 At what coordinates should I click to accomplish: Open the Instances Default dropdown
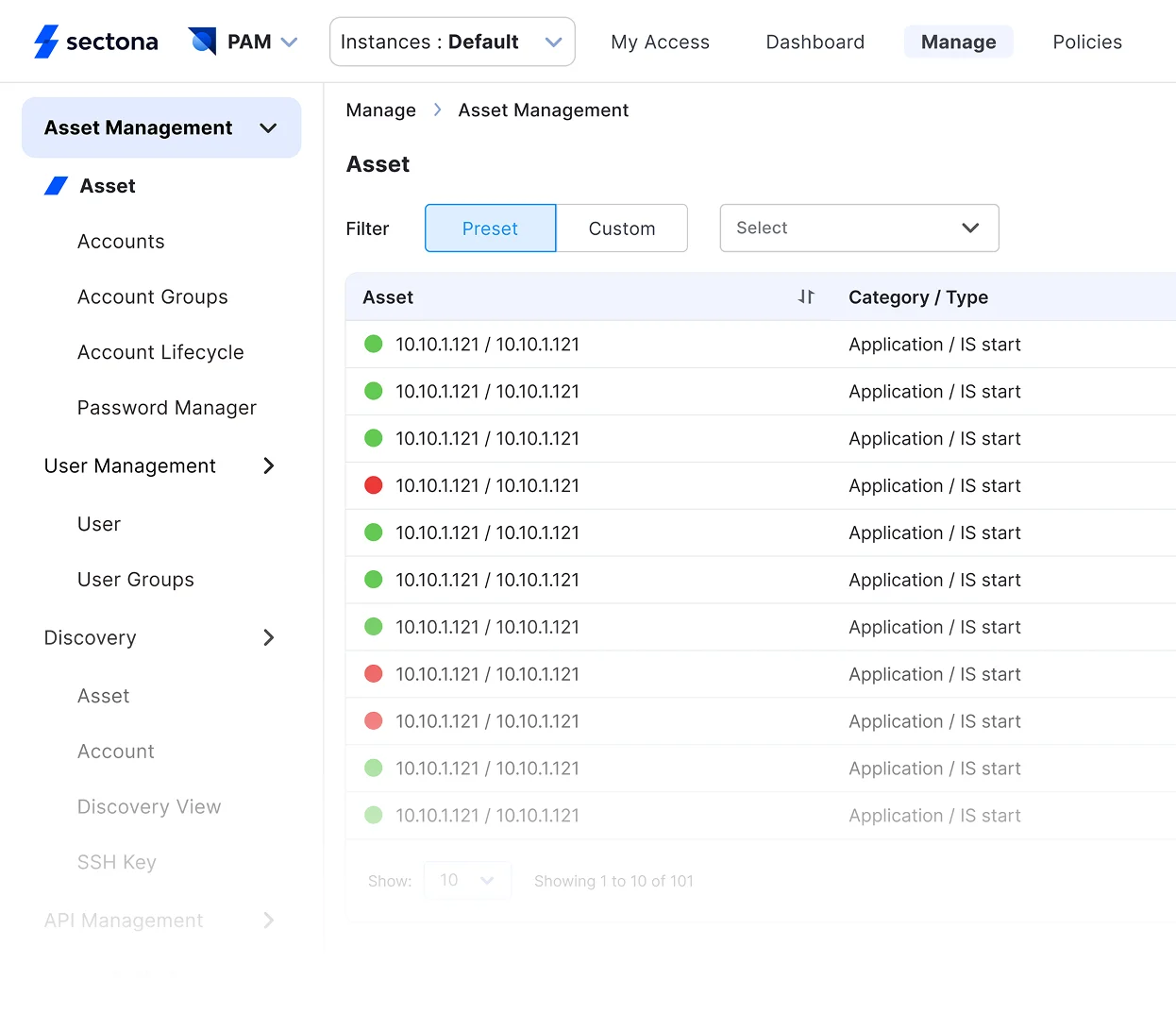[x=452, y=42]
